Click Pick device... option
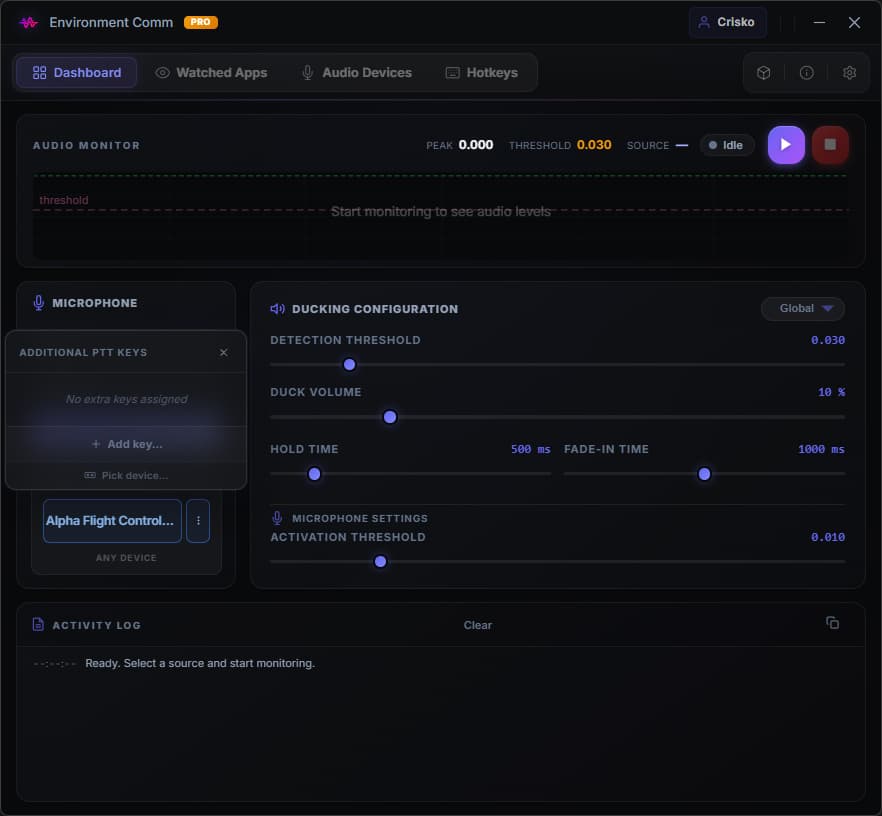Image resolution: width=882 pixels, height=816 pixels. (x=127, y=476)
